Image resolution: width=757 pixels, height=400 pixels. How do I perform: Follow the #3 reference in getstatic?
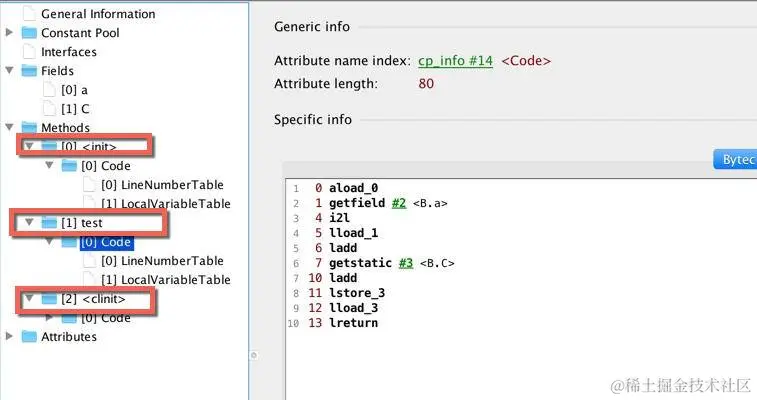coord(406,263)
